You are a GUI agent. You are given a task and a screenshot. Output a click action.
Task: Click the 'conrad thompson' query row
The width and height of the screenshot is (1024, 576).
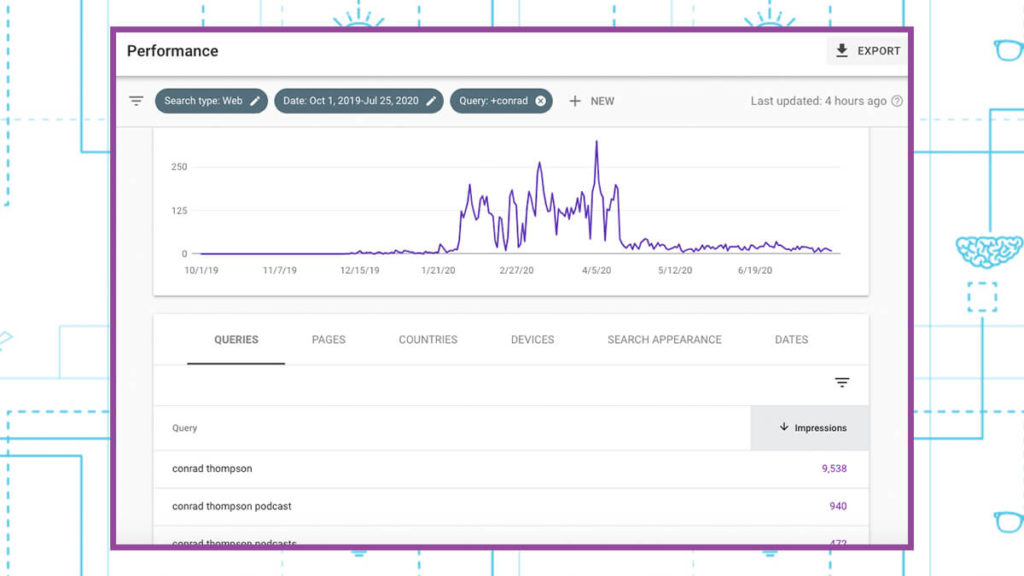click(x=212, y=469)
